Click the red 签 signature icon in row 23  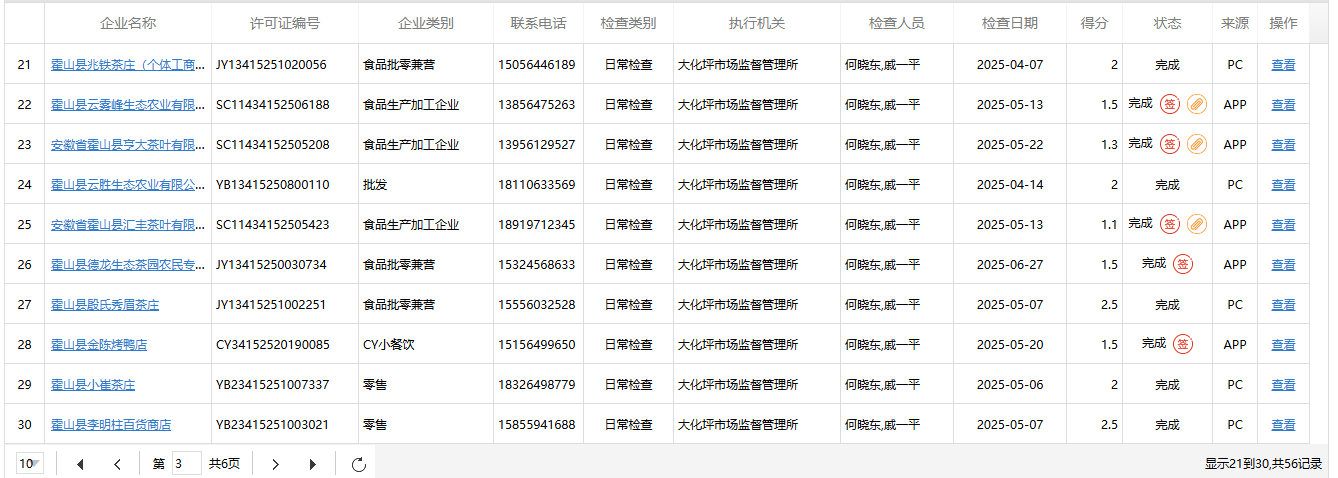[x=1169, y=144]
